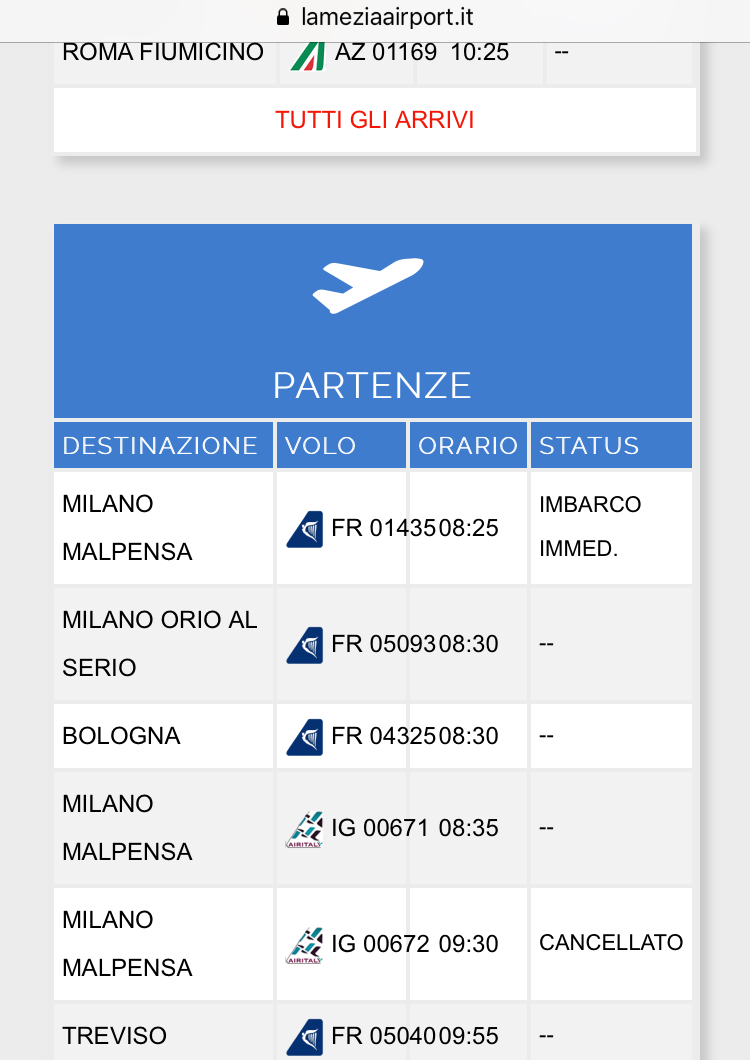Select the Status column header
Image resolution: width=750 pixels, height=1060 pixels.
(589, 446)
